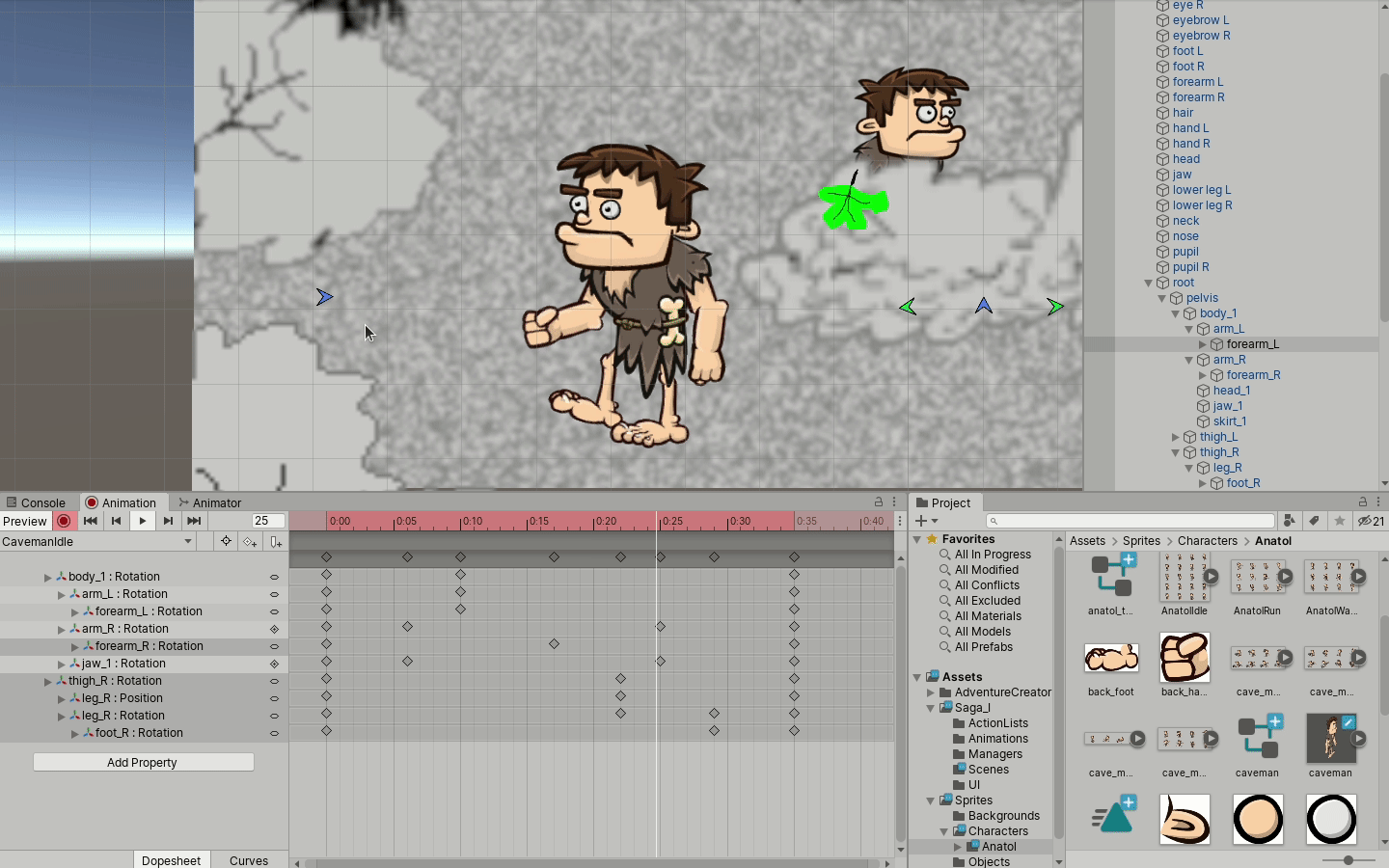This screenshot has height=868, width=1389.
Task: Toggle hidden packages visibility showing 21
Action: [1371, 521]
